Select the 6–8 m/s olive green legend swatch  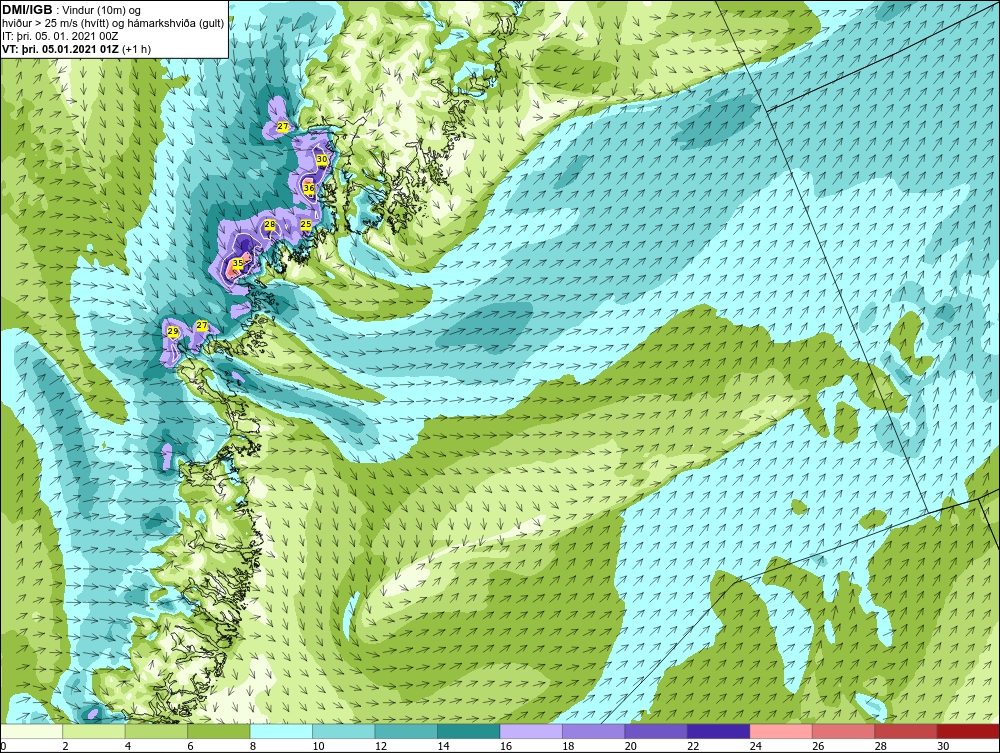click(219, 731)
